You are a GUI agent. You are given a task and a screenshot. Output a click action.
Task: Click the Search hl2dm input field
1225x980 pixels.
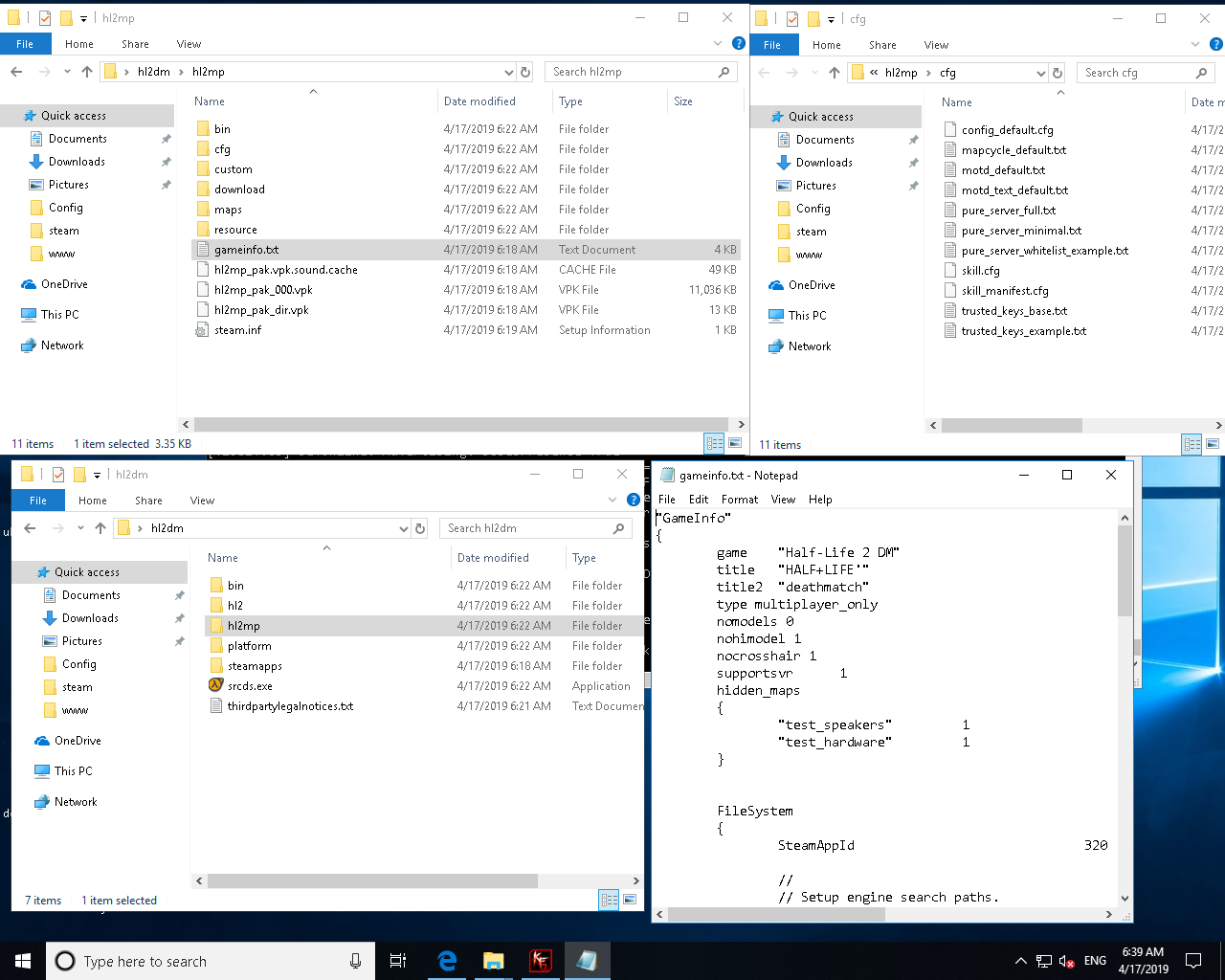[526, 528]
